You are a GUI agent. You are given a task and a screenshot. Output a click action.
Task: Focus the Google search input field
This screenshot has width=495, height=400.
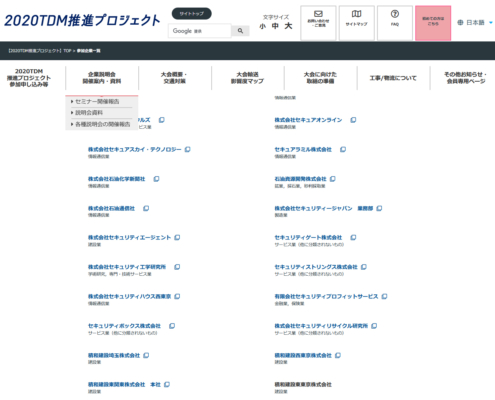point(200,31)
